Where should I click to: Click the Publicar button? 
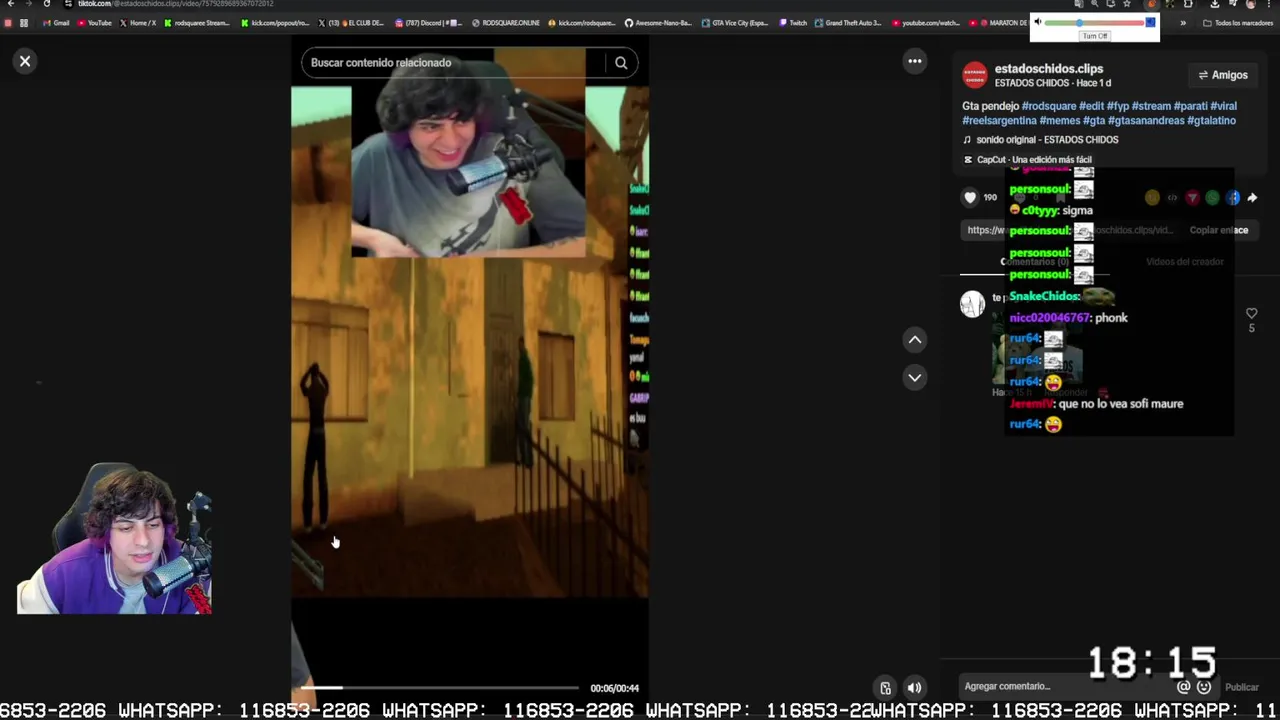(x=1242, y=688)
